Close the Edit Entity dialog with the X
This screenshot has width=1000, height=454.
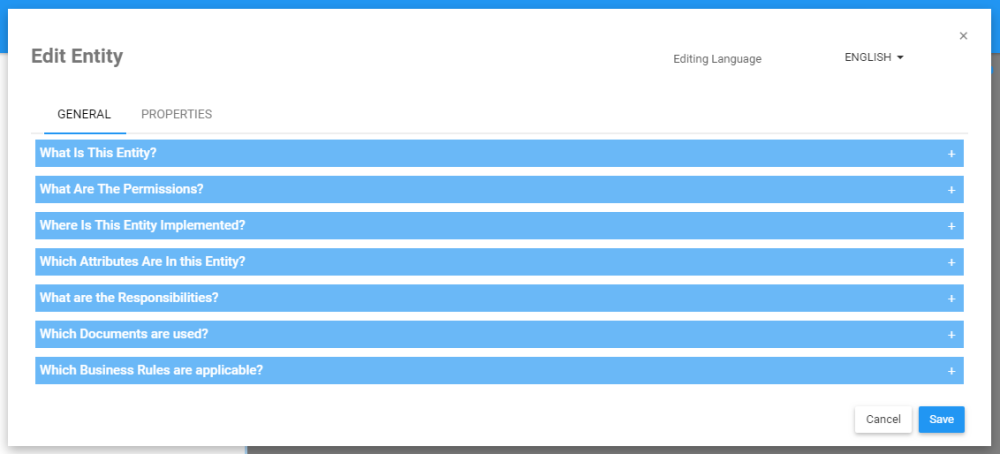pos(963,36)
